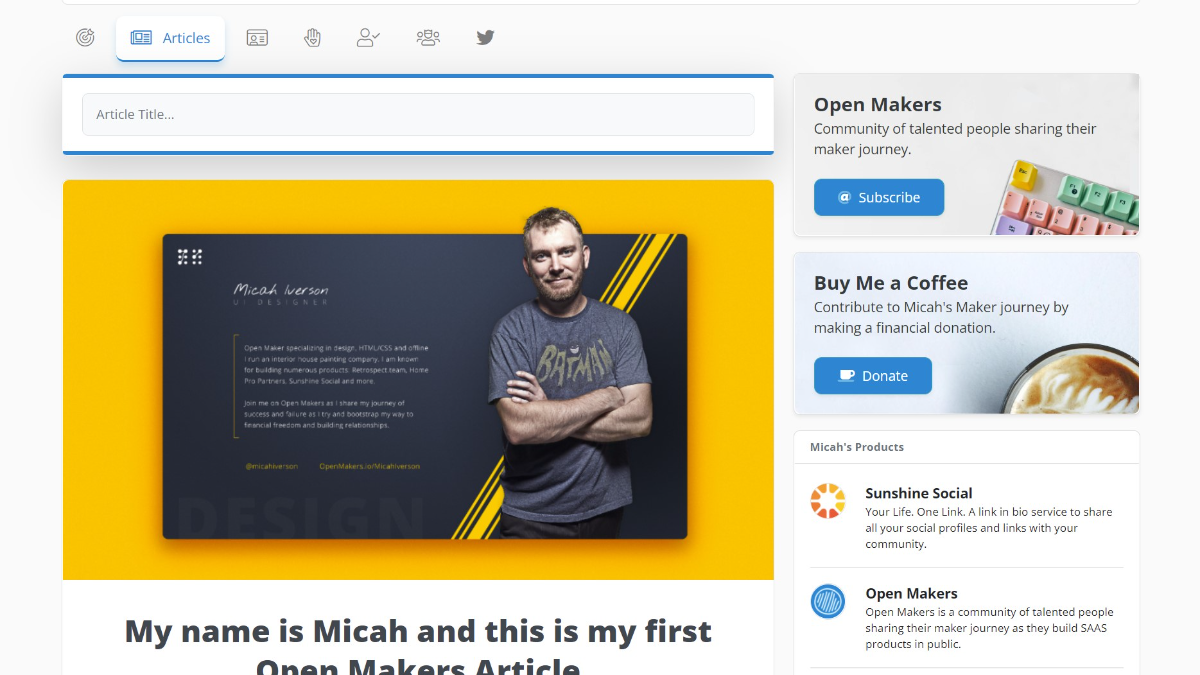1200x675 pixels.
Task: Click the Donate button
Action: click(873, 376)
